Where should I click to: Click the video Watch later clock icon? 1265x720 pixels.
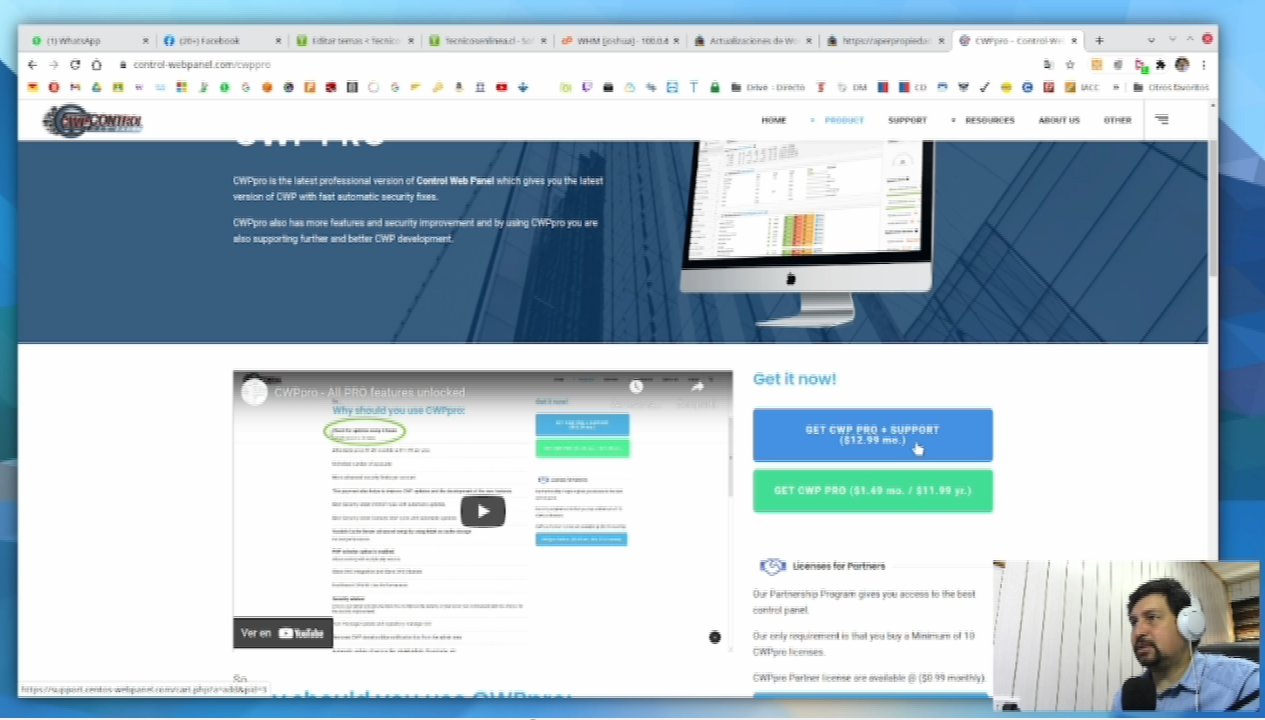point(636,386)
